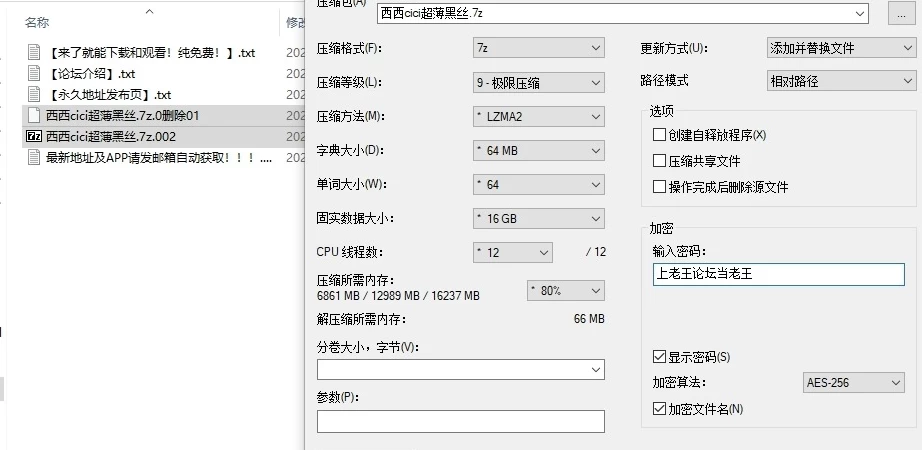Click the text file icon of 【论坛介绍】.txt
This screenshot has width=922, height=450.
[x=34, y=74]
